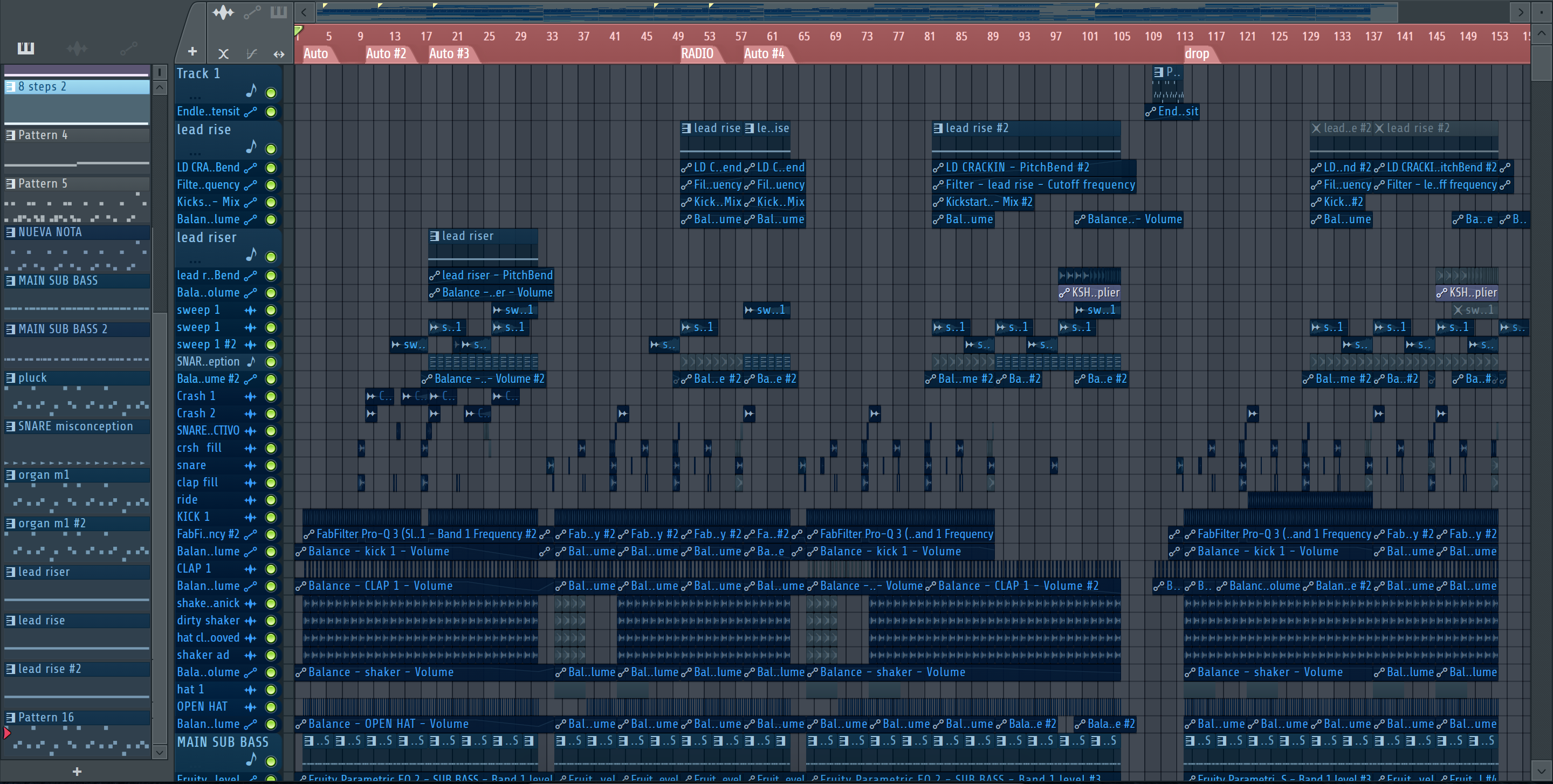Click automation icon on Filte..quency track

click(251, 185)
